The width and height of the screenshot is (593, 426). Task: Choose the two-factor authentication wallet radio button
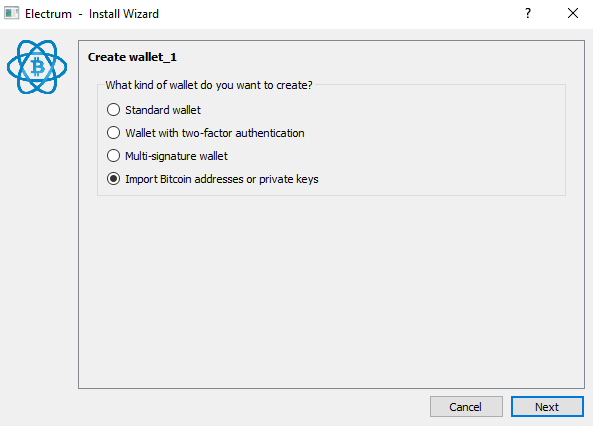(x=113, y=133)
